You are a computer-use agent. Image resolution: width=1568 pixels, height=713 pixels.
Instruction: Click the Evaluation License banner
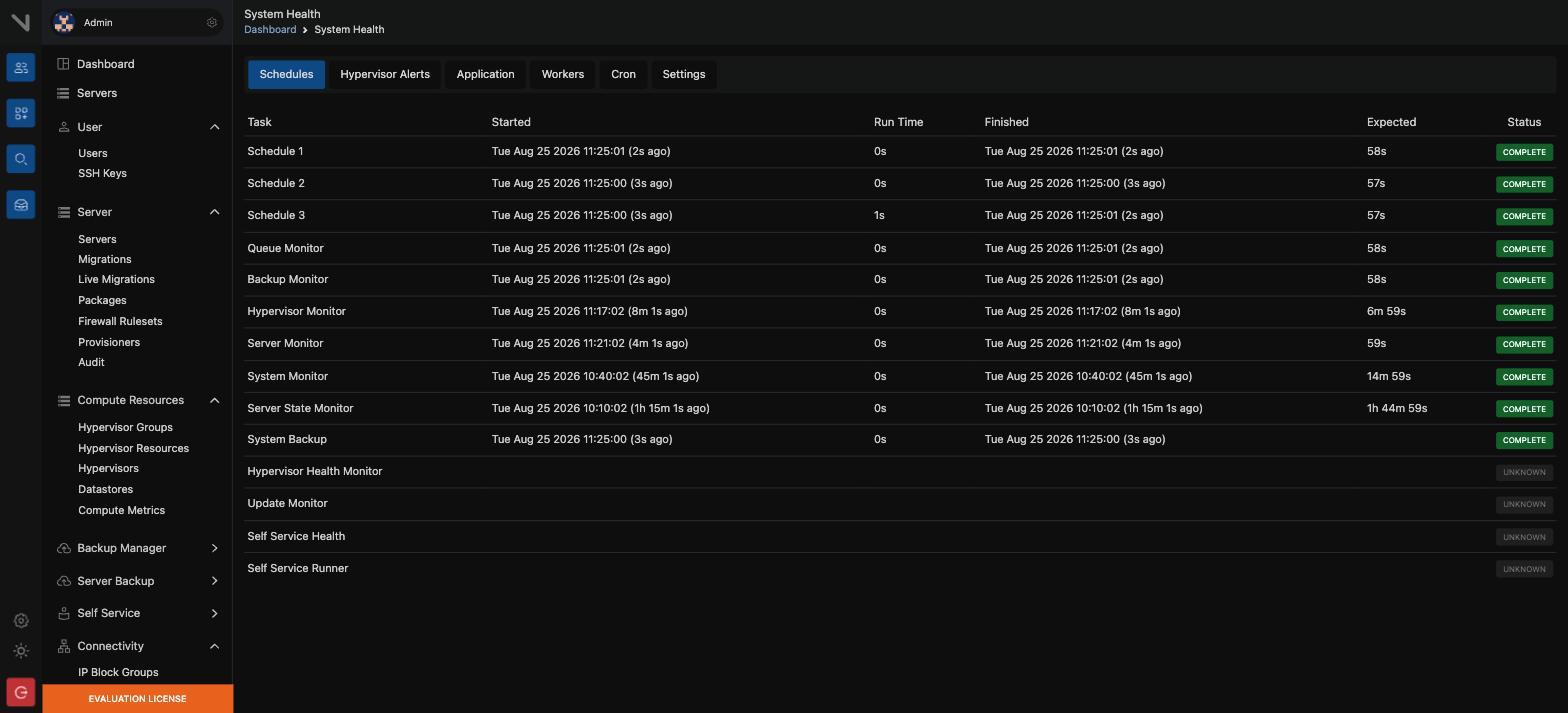(x=137, y=699)
